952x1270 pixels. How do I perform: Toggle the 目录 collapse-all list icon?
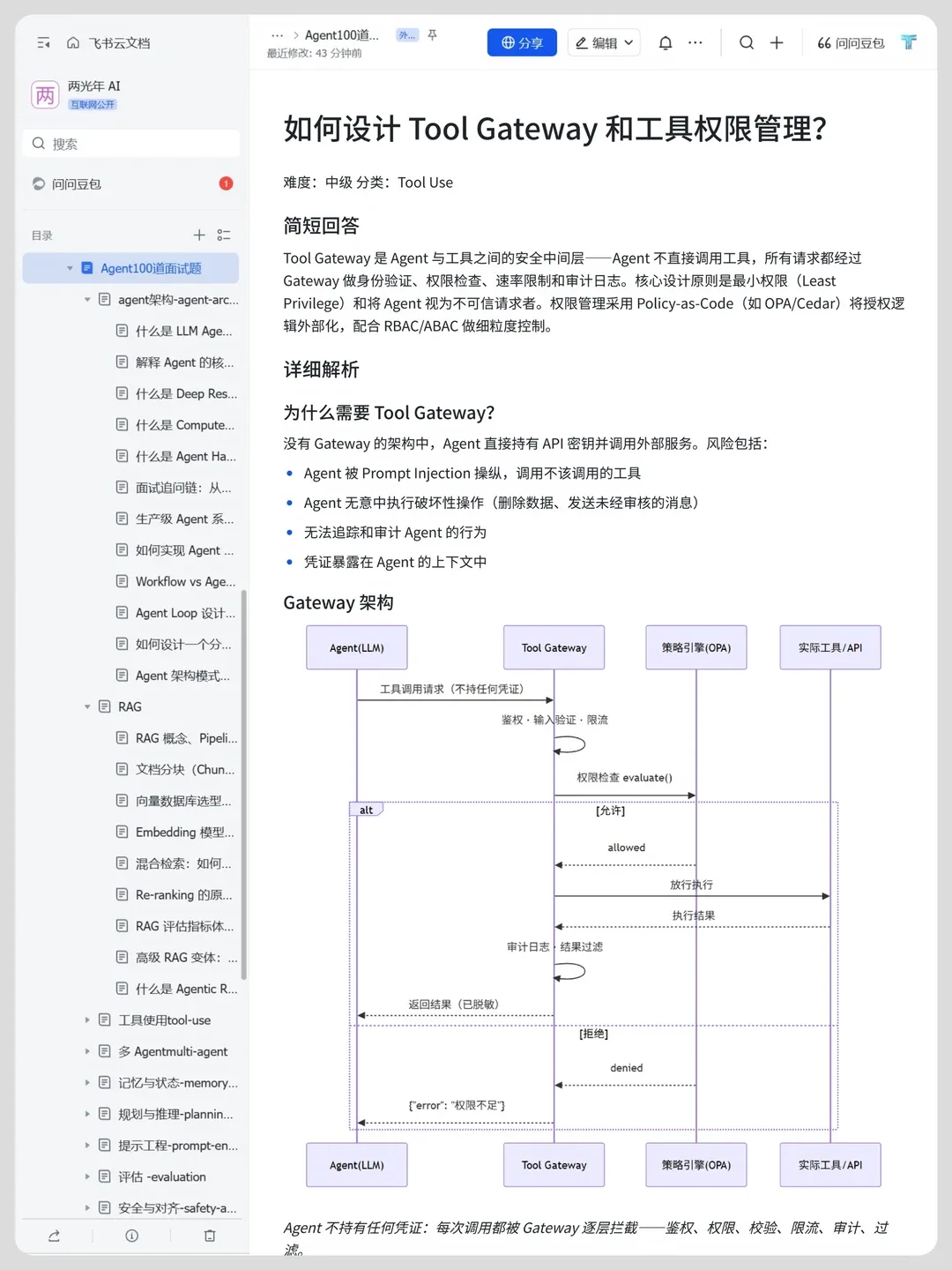tap(224, 235)
